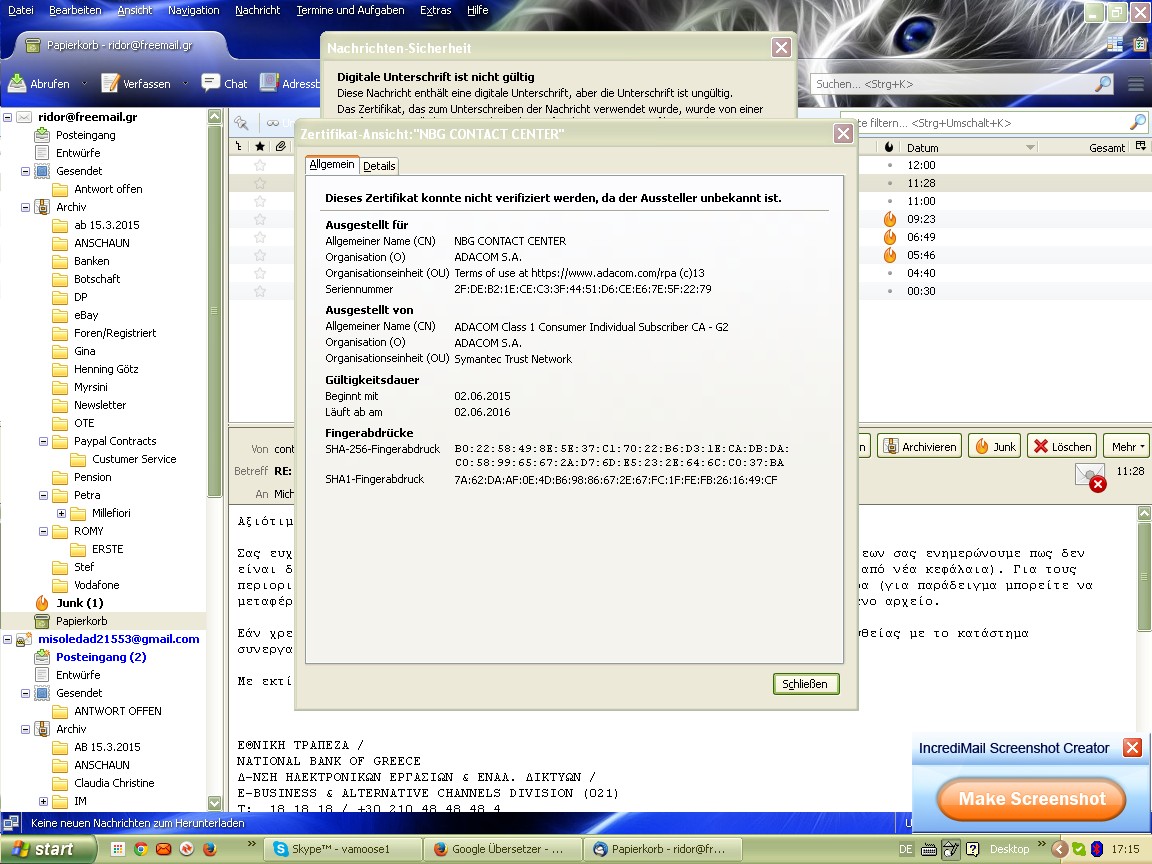This screenshot has width=1152, height=864.
Task: Click the invalid signature envelope icon
Action: (x=1089, y=476)
